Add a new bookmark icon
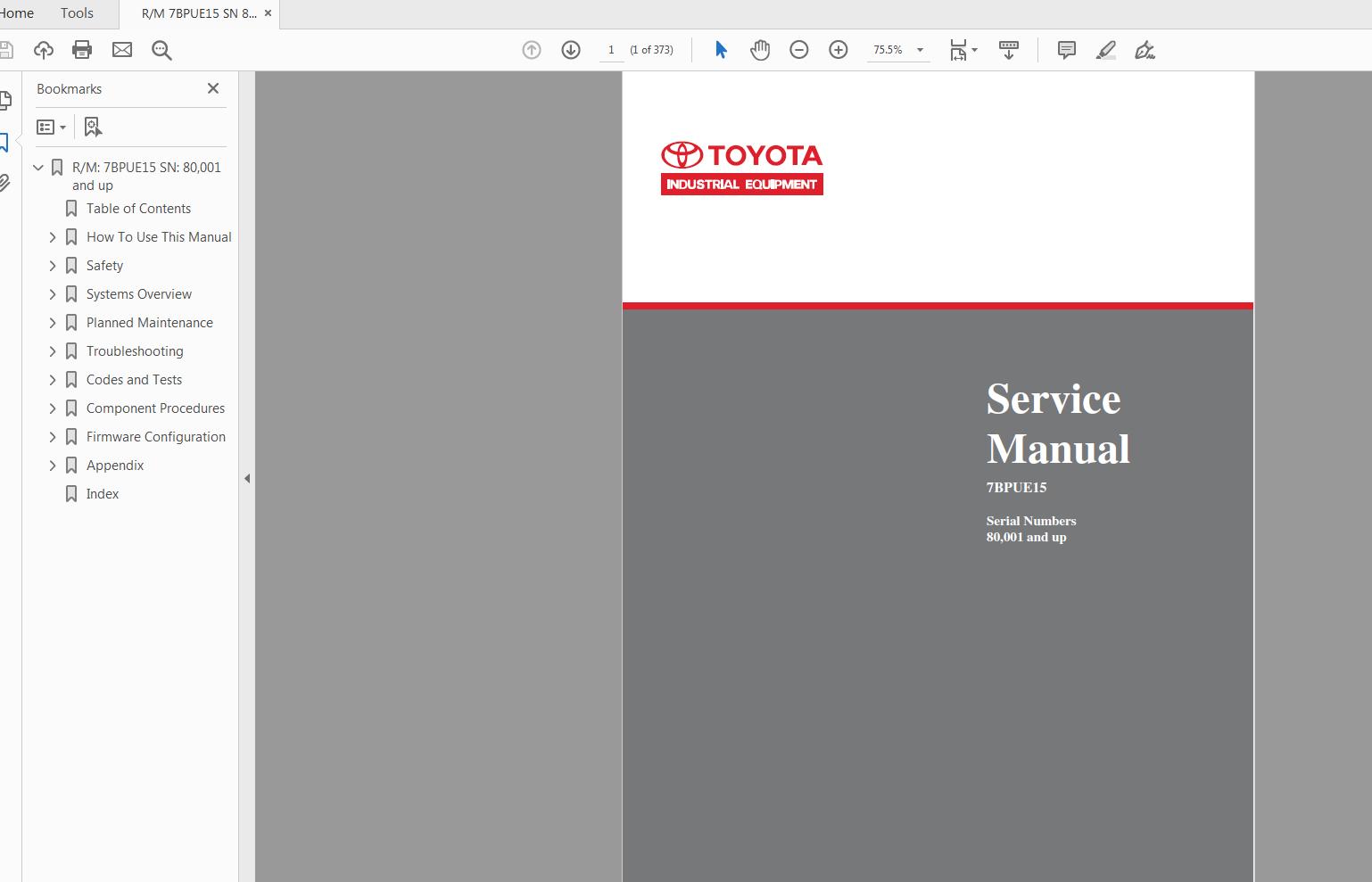The width and height of the screenshot is (1372, 882). pos(93,127)
